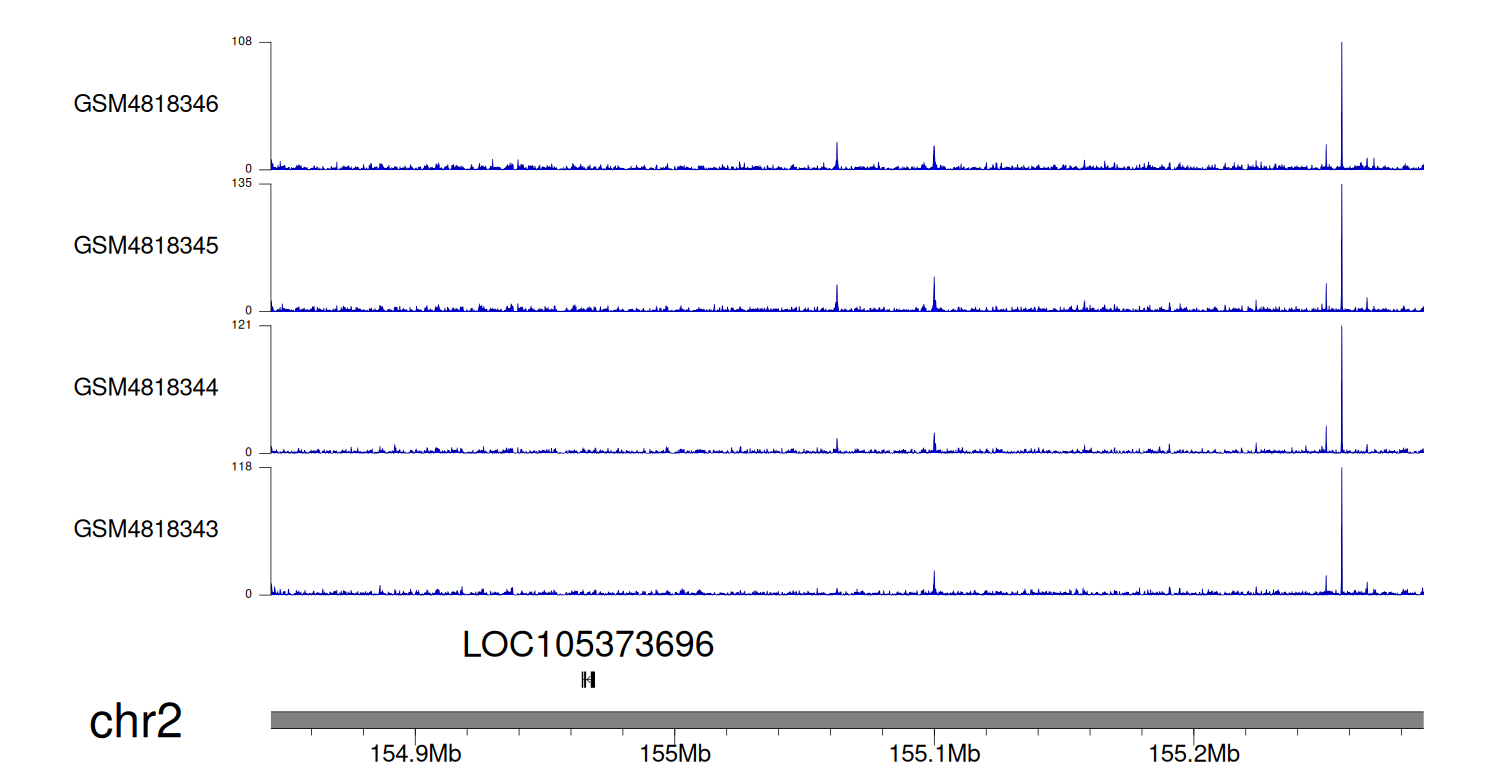Click the gray chr2 ideogram bar

coord(846,720)
